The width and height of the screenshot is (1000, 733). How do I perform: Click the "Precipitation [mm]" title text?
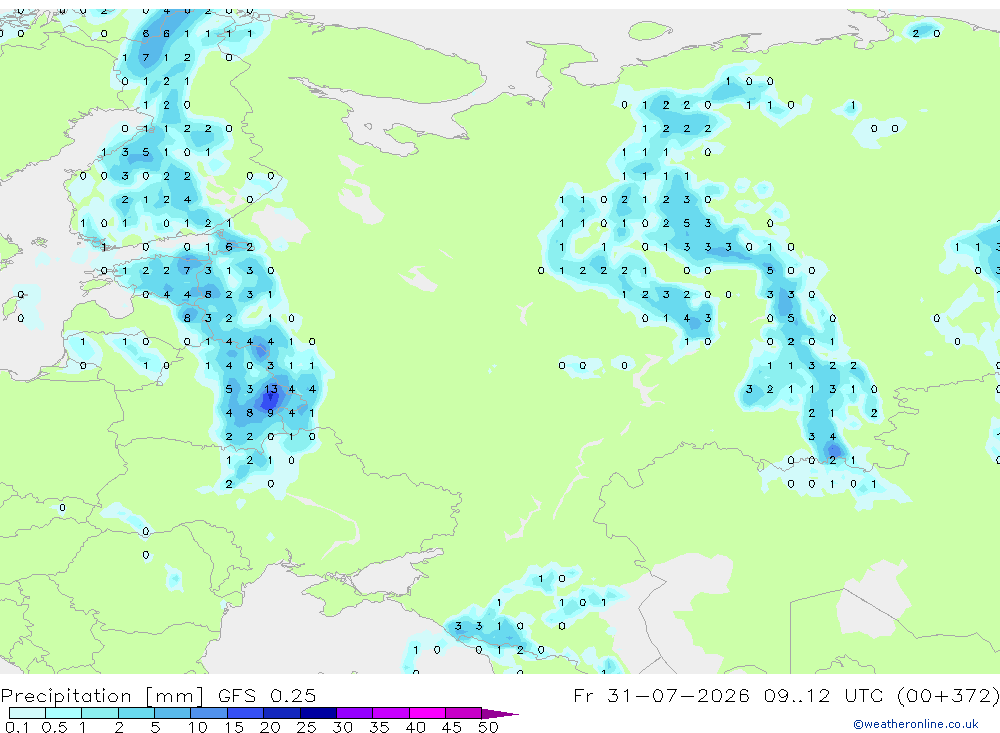102,696
